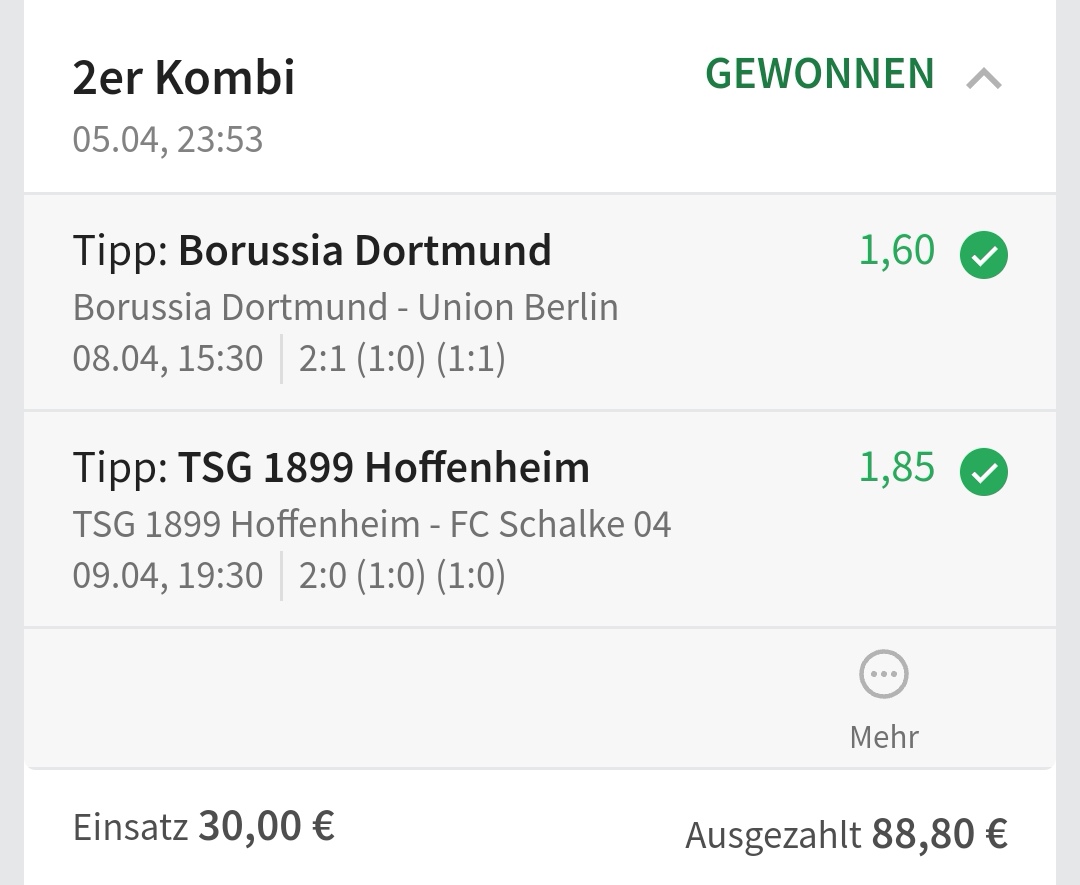Click the 1,60 odds value
The image size is (1080, 885).
click(897, 250)
